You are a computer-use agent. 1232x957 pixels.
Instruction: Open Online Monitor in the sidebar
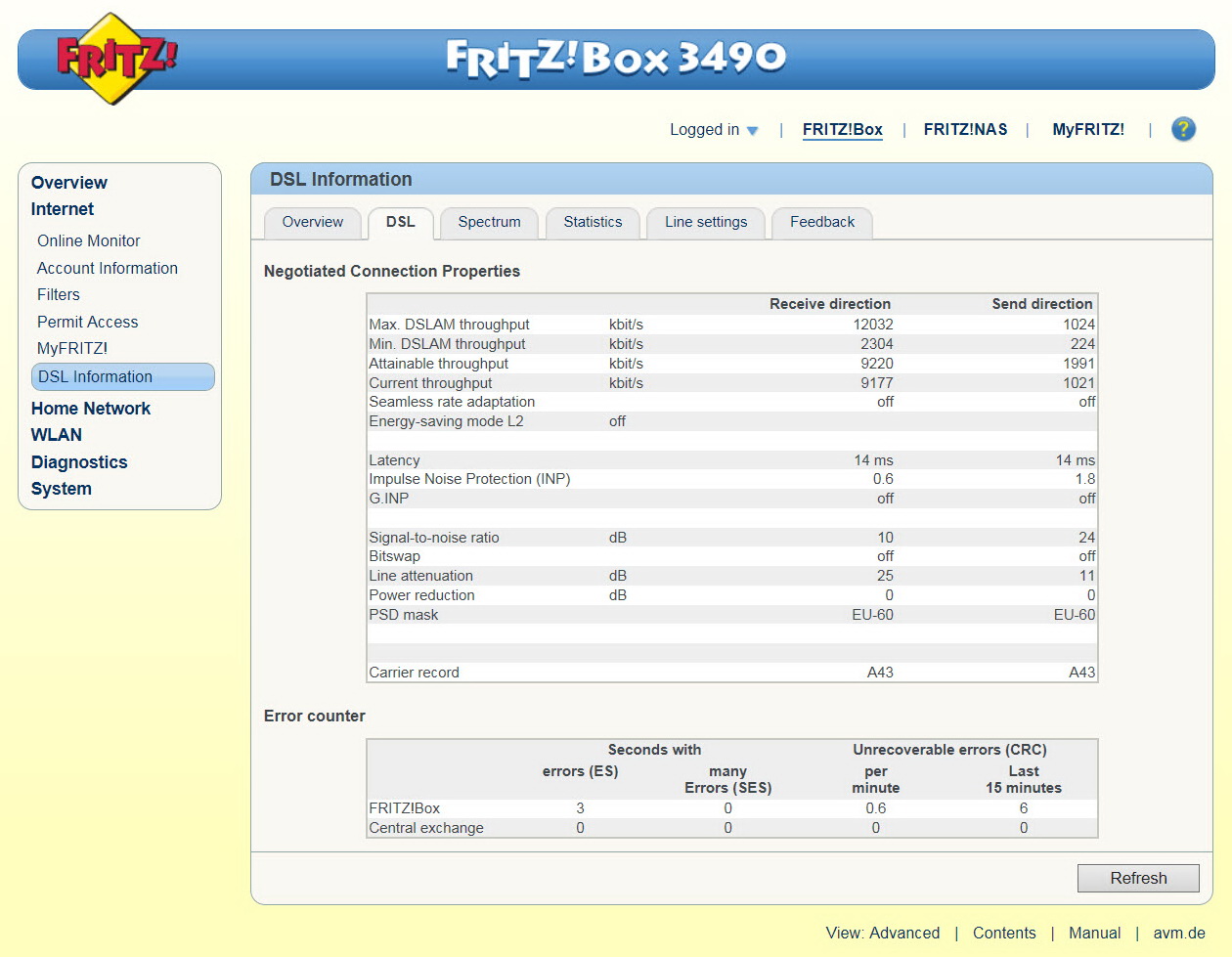pyautogui.click(x=88, y=240)
